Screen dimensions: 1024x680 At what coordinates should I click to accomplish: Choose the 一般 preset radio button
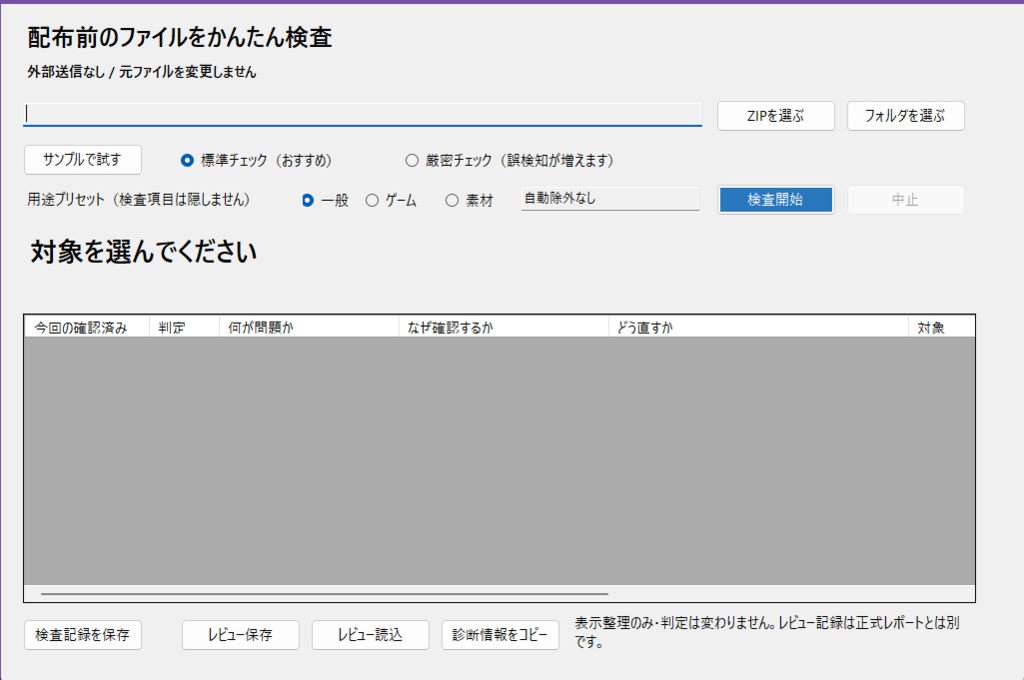point(325,201)
